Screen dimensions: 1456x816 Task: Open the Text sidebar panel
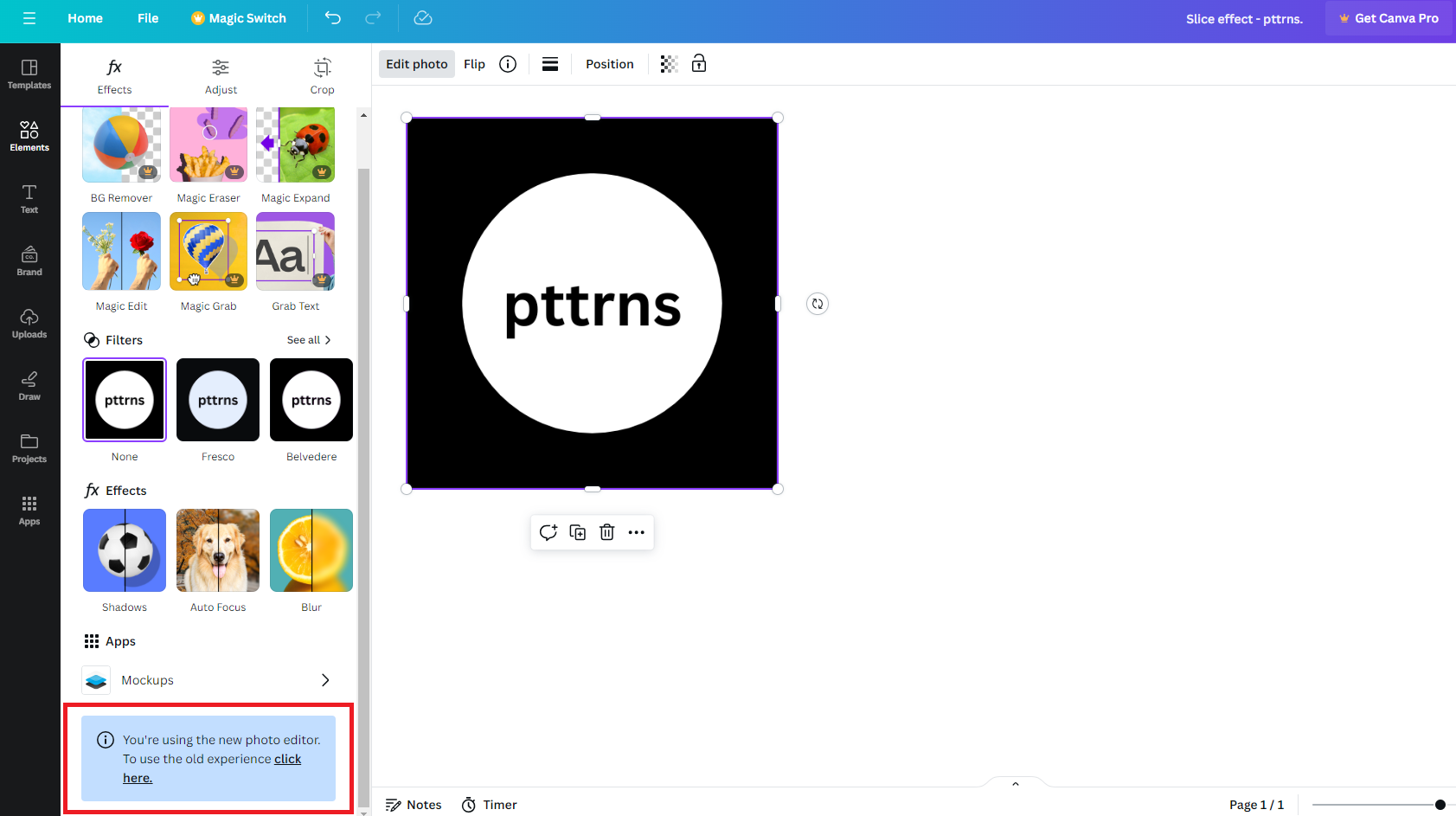point(29,199)
